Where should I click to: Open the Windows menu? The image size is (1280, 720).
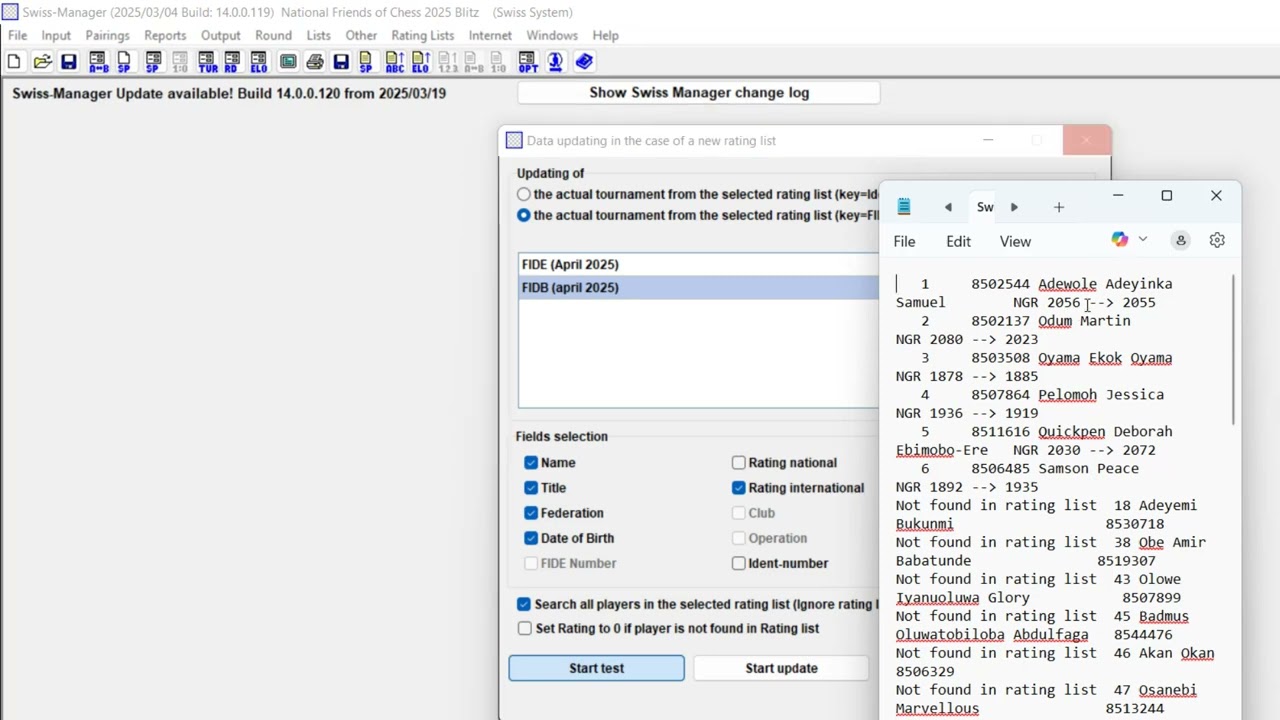tap(552, 35)
